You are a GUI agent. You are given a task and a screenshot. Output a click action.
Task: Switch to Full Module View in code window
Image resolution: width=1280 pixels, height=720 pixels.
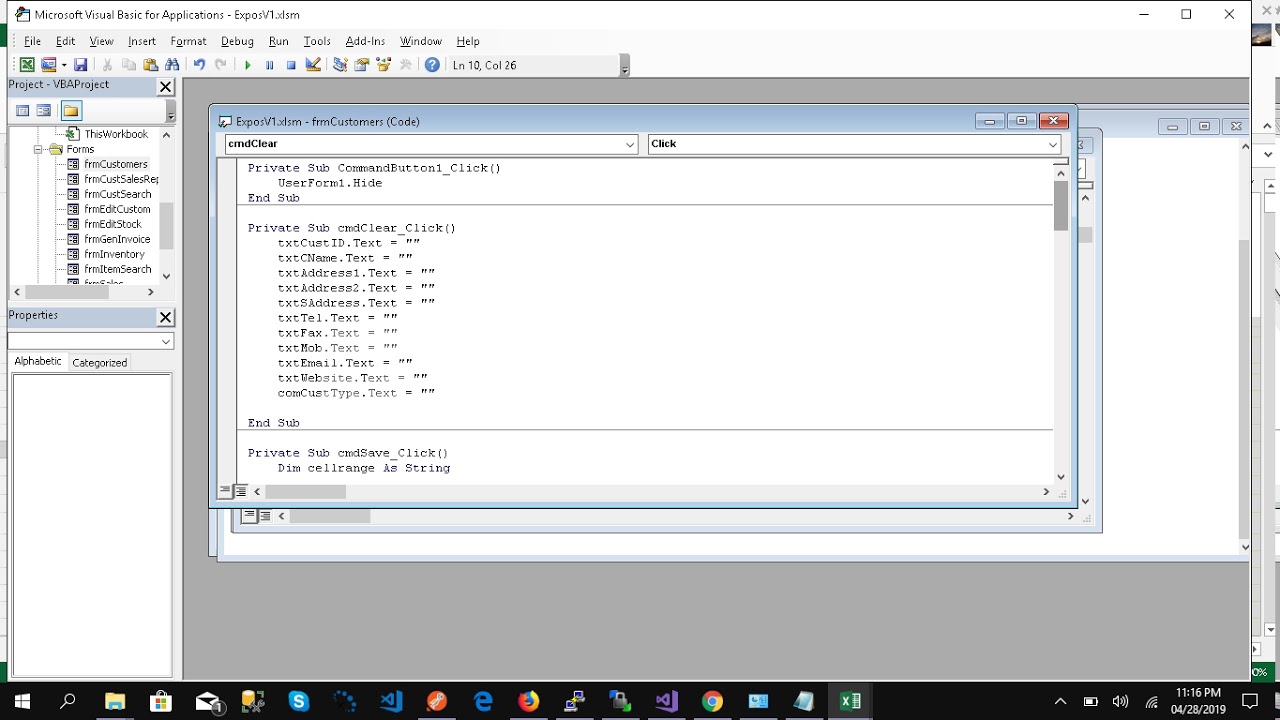pos(241,491)
